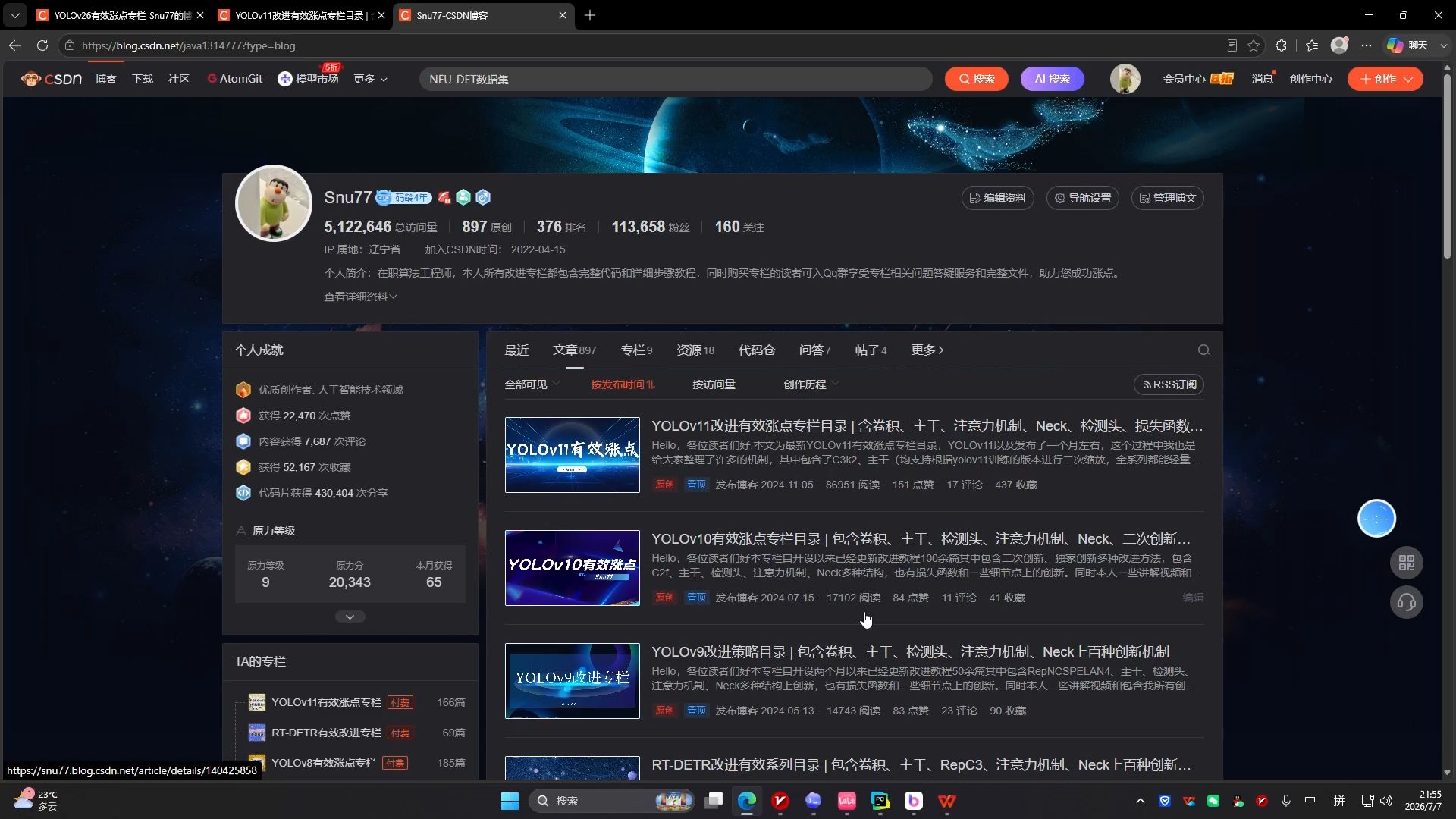Screen dimensions: 1456x819
Task: Click the 导航设置 button
Action: coord(1082,198)
